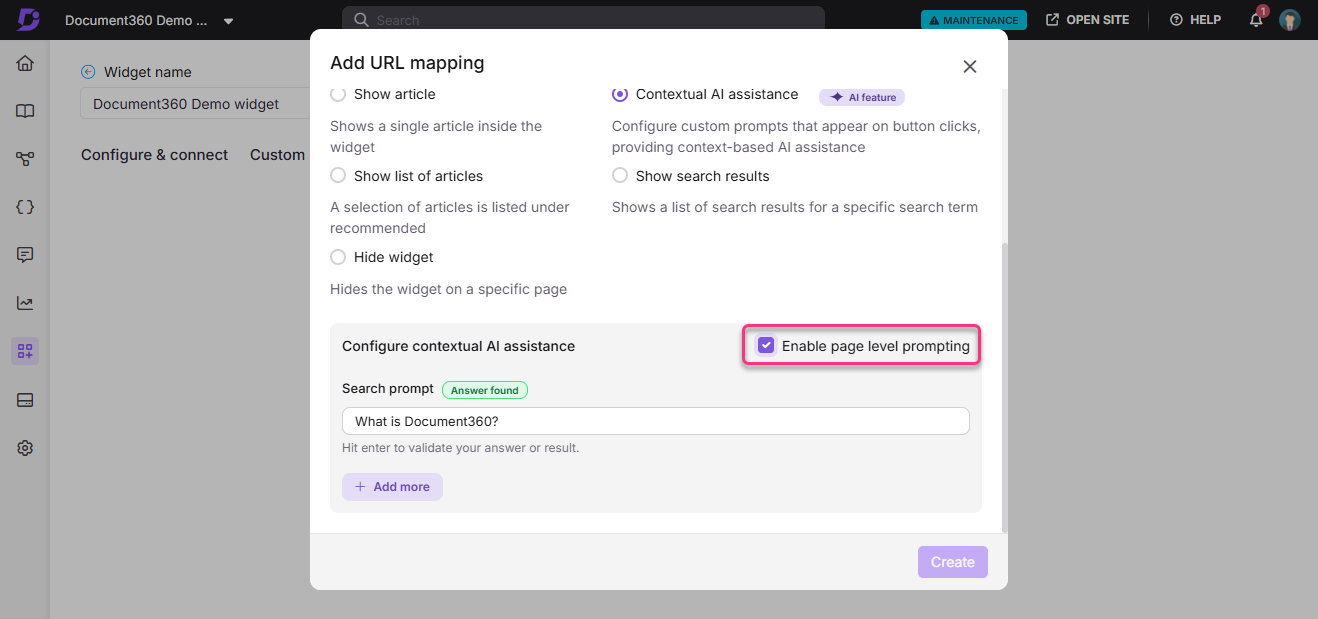This screenshot has width=1318, height=619.
Task: Open the Widgets icon in sidebar
Action: (x=25, y=351)
